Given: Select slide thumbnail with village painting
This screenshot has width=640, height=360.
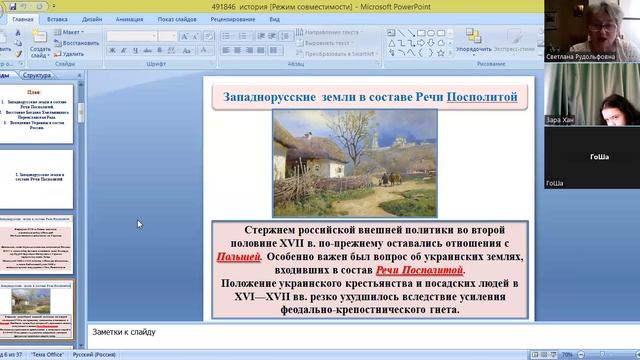Looking at the screenshot, I should pyautogui.click(x=37, y=310).
